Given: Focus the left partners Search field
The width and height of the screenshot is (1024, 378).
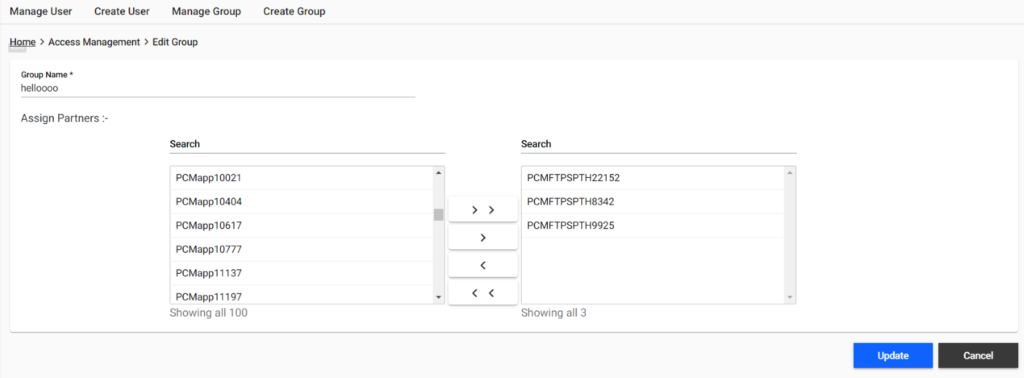Looking at the screenshot, I should tap(308, 144).
